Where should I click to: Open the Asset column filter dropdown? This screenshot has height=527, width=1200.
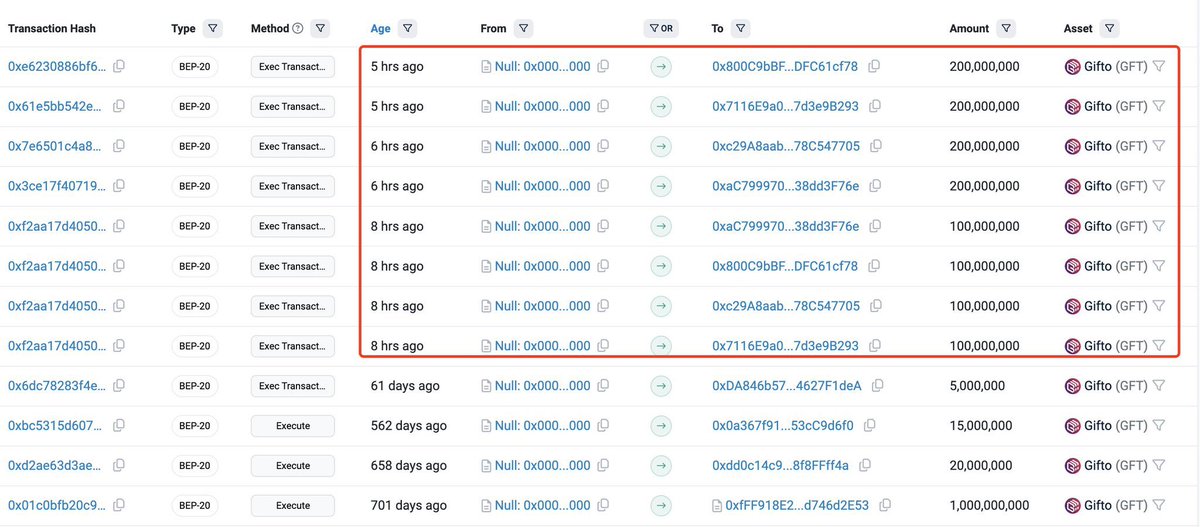click(1110, 29)
